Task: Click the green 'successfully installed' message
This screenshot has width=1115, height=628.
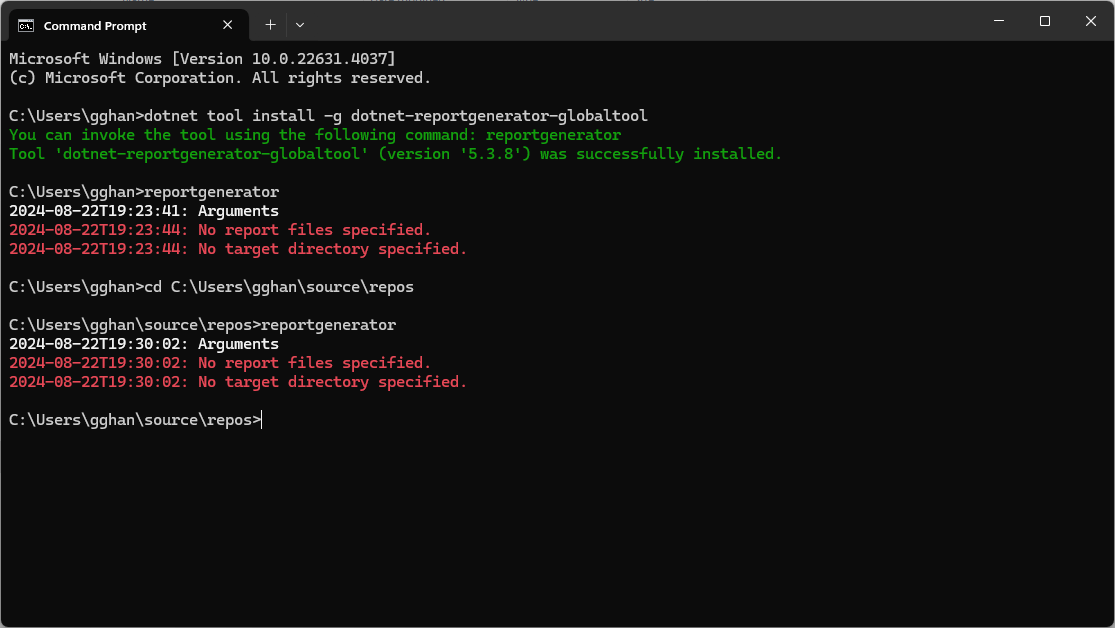Action: point(395,154)
